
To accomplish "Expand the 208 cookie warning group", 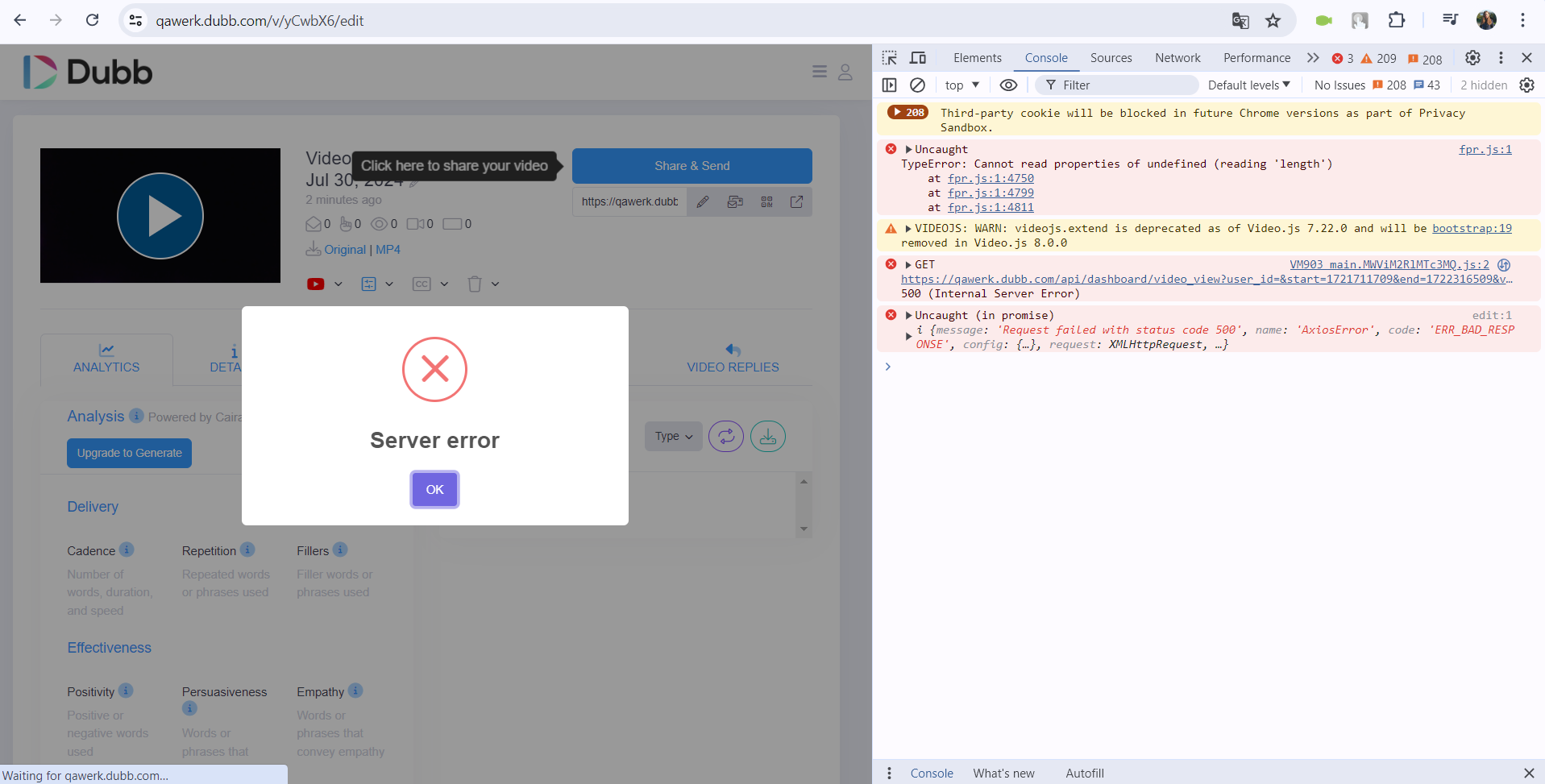I will [907, 112].
